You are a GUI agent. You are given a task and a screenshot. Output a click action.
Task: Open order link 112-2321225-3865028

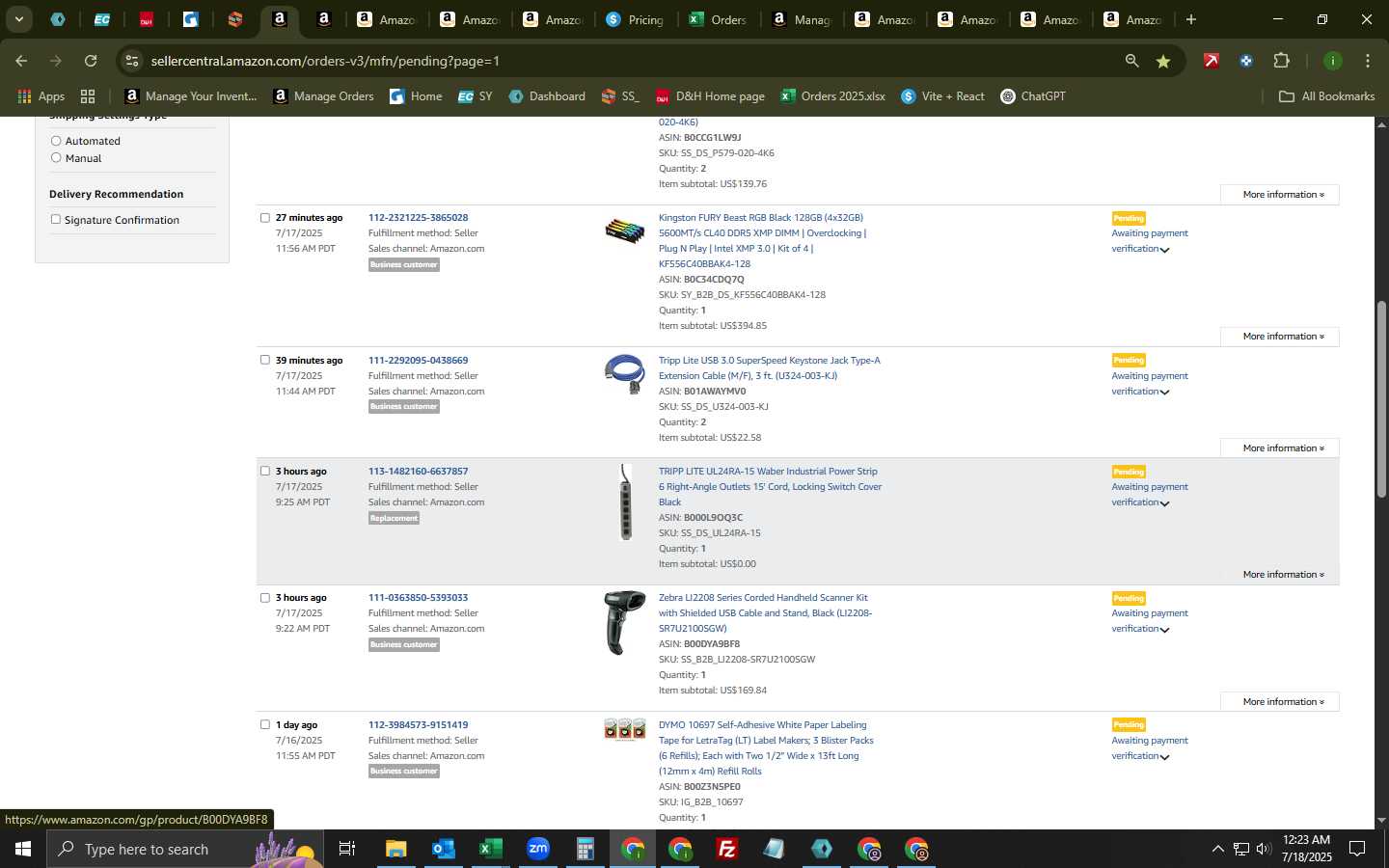tap(418, 218)
